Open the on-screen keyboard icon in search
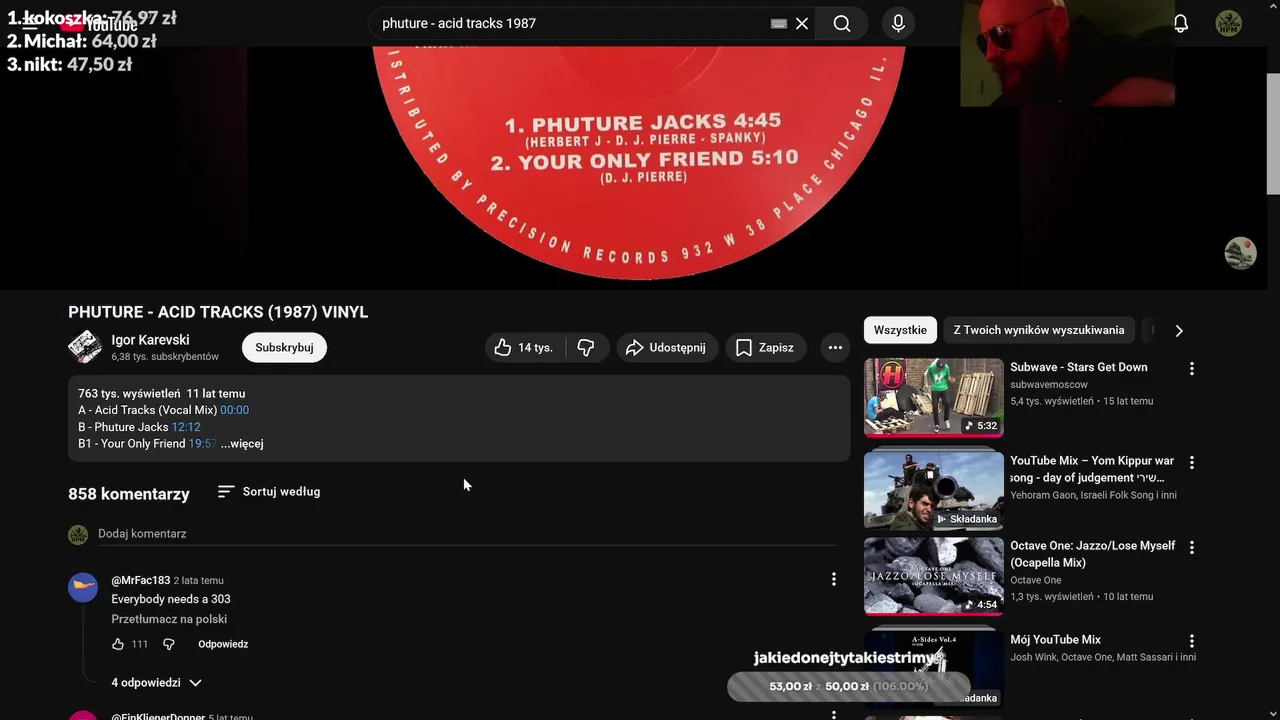The image size is (1280, 720). [x=779, y=23]
